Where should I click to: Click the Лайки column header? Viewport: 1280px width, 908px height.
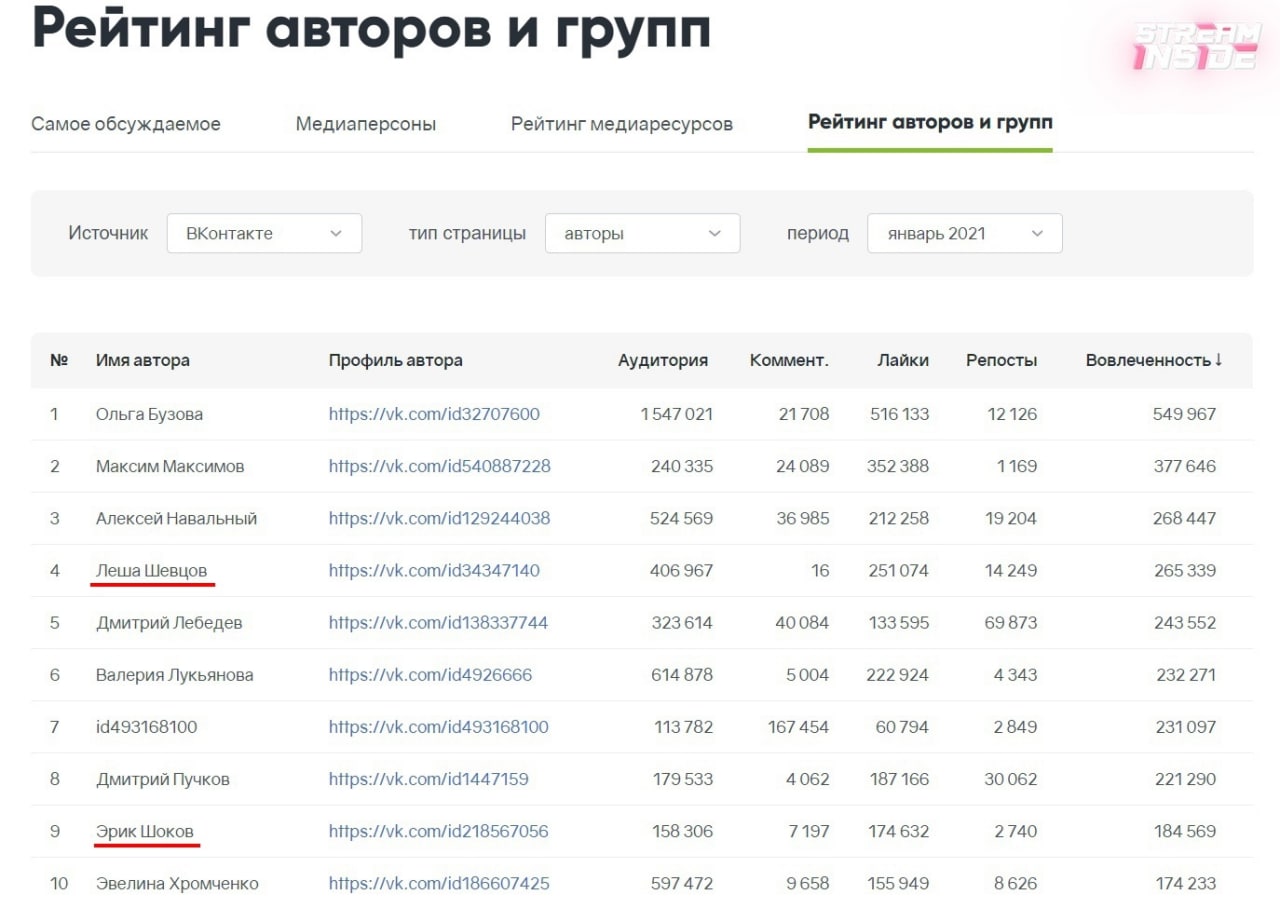pyautogui.click(x=903, y=360)
